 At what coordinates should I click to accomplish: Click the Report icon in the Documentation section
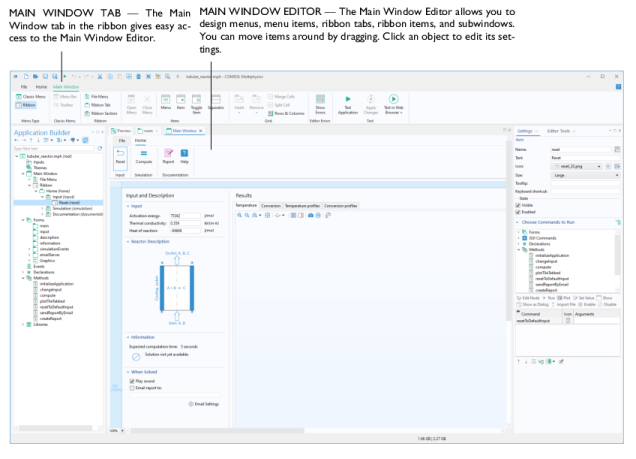click(168, 155)
